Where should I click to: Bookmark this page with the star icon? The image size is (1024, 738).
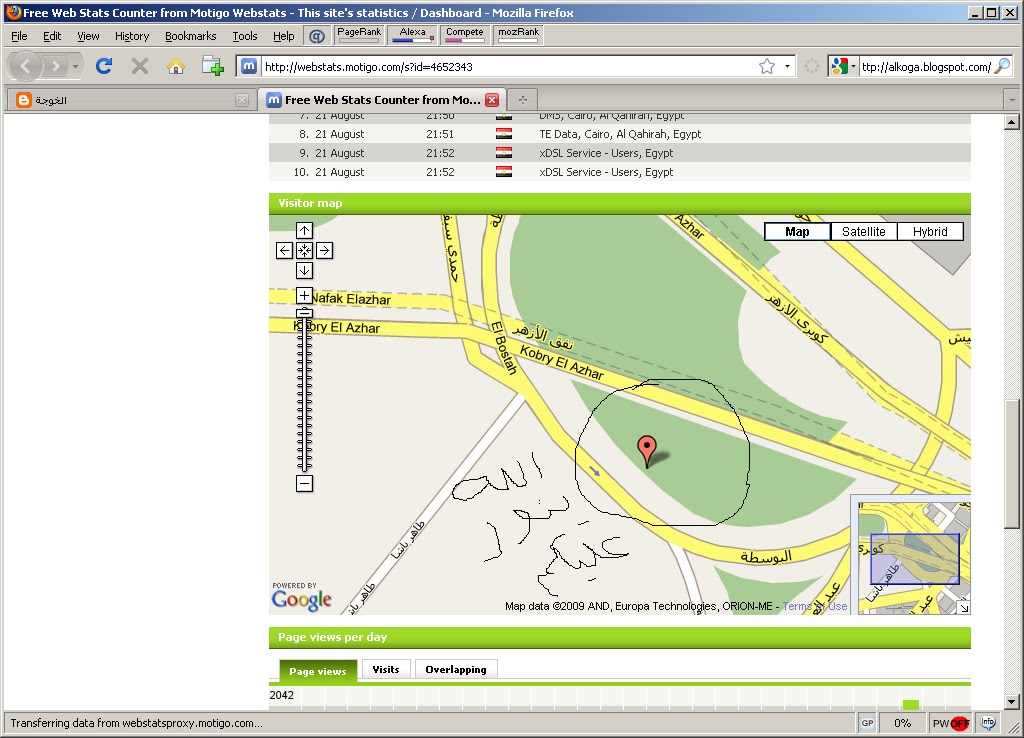pyautogui.click(x=767, y=66)
